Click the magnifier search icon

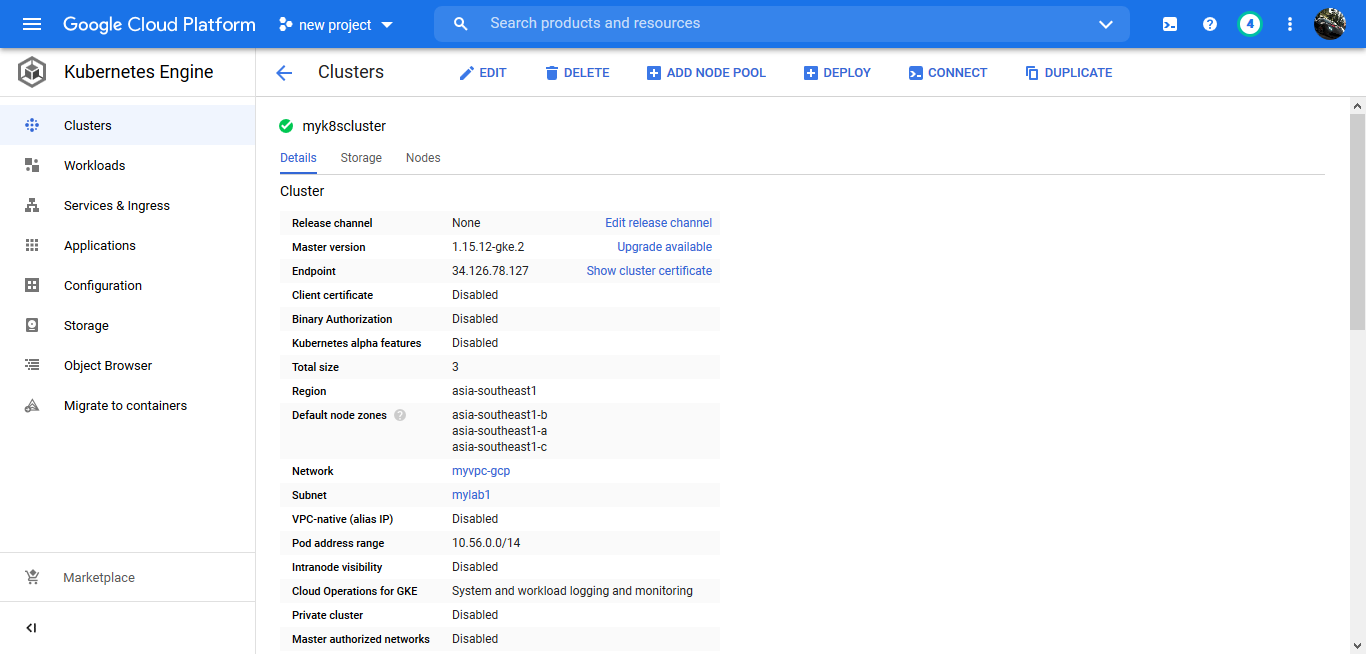pyautogui.click(x=461, y=24)
